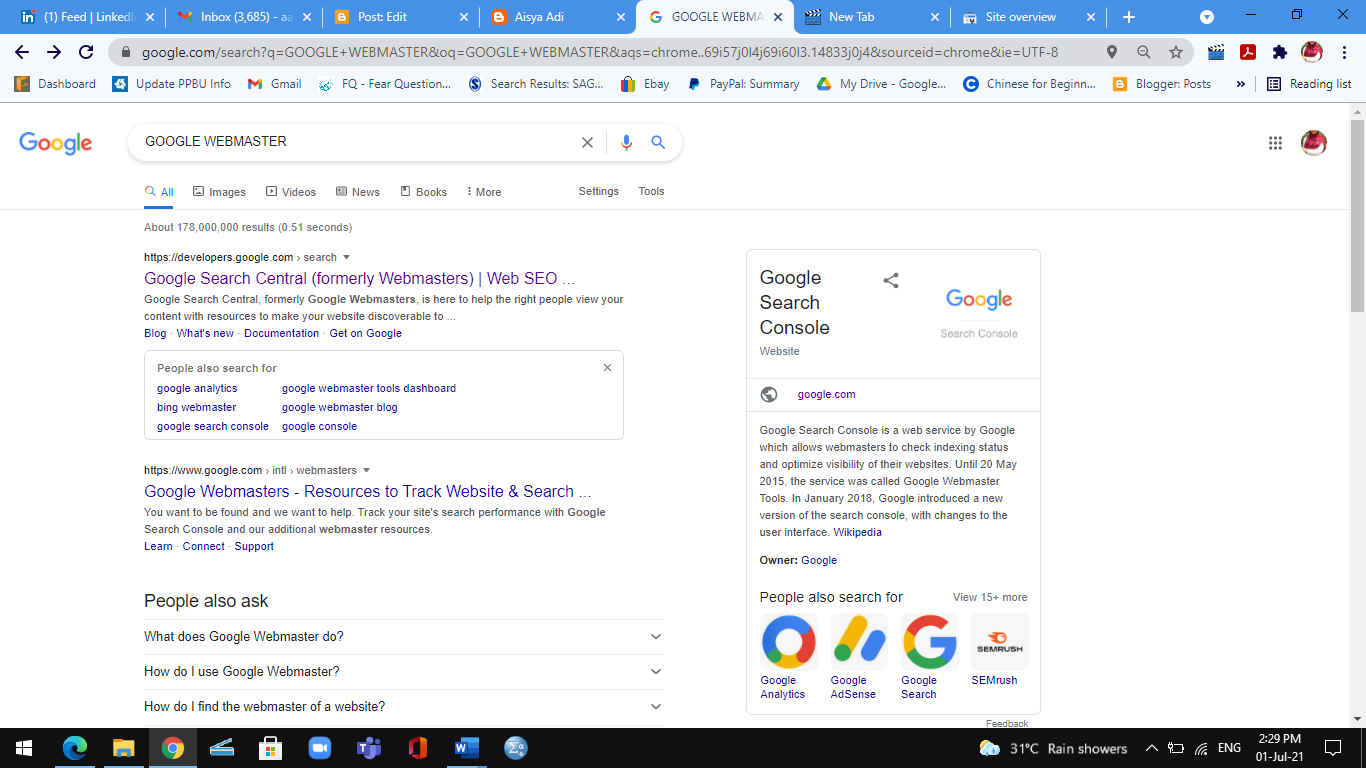
Task: Click the browser back arrow
Action: tap(22, 52)
